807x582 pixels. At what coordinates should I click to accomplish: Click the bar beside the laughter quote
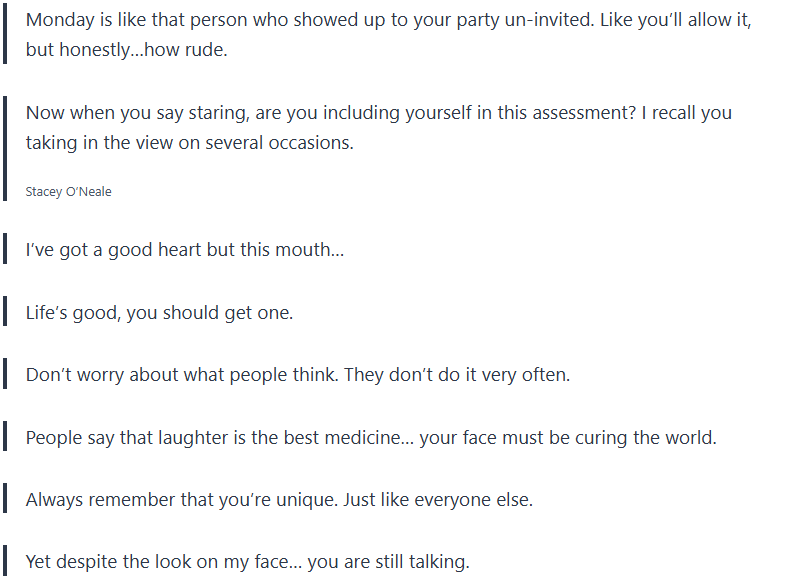[5, 438]
